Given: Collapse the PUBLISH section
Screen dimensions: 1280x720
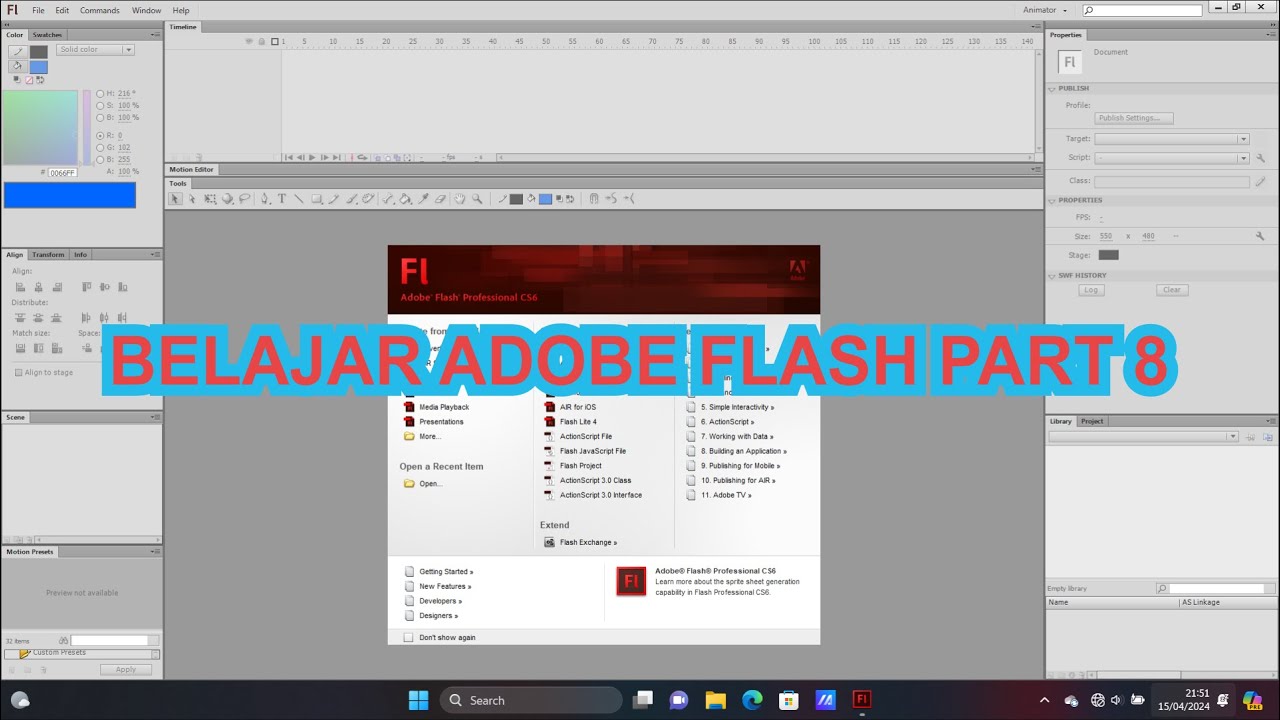Looking at the screenshot, I should (x=1052, y=88).
